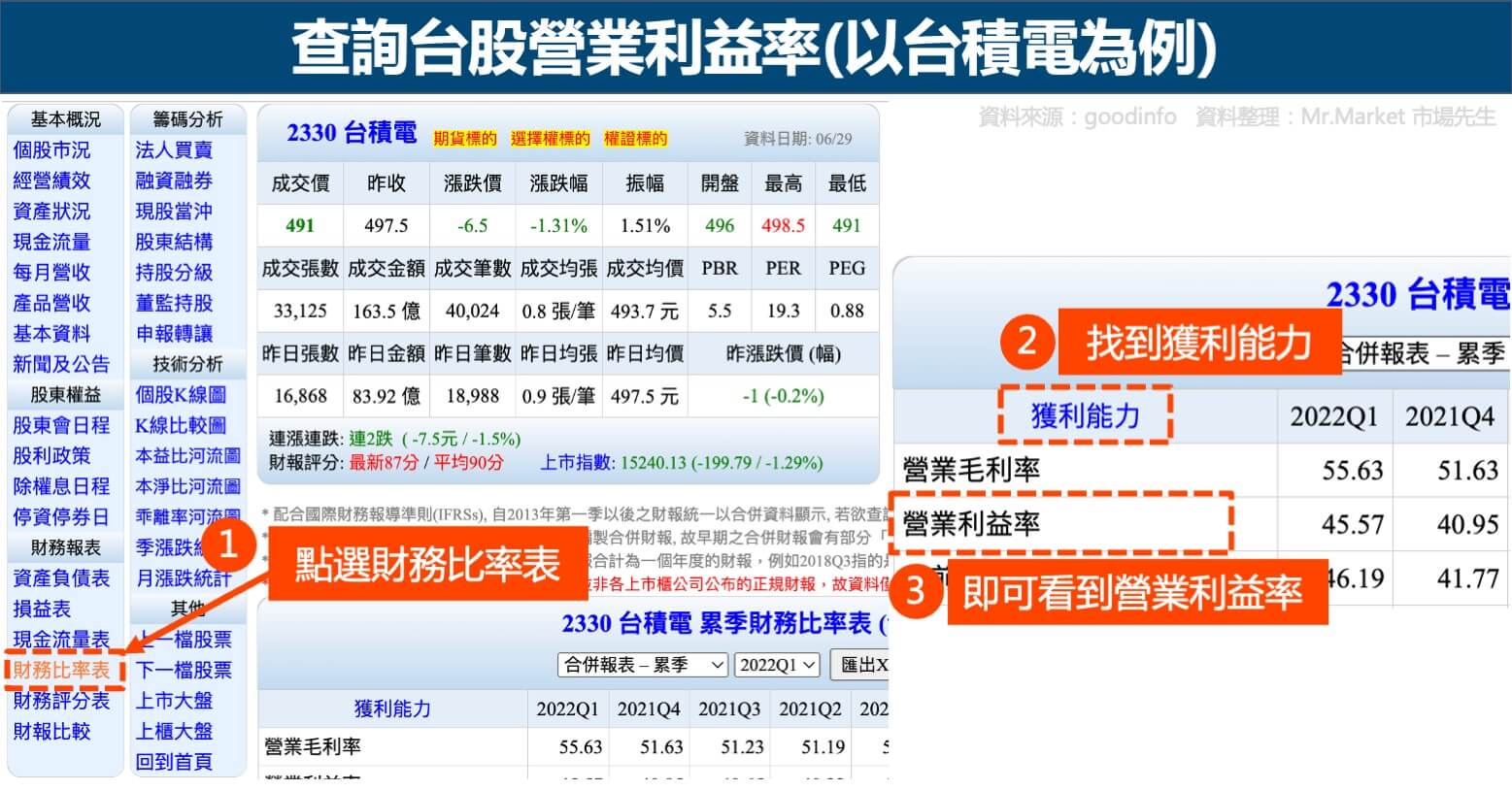The width and height of the screenshot is (1512, 791).
Task: Open 經營績效 in the sidebar
Action: 51,181
